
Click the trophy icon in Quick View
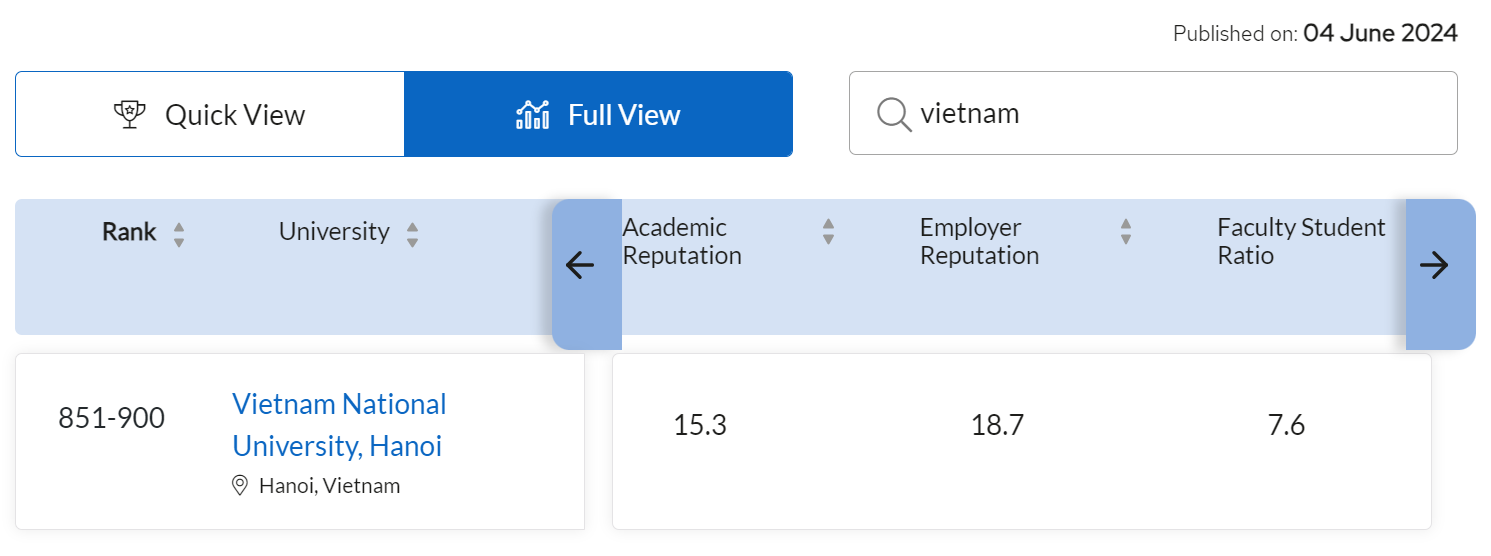click(x=130, y=115)
